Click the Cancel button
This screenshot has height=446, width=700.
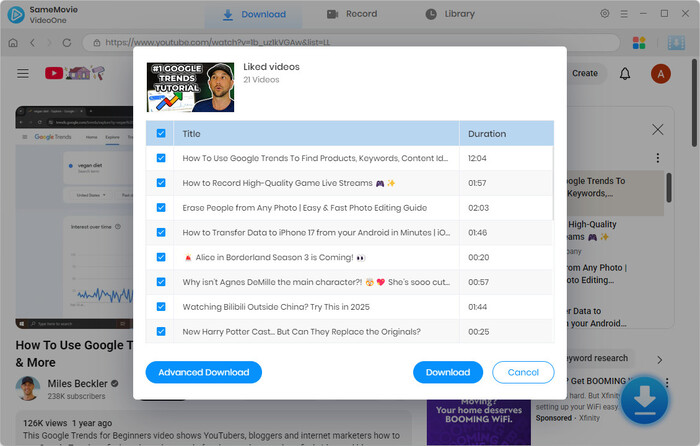click(523, 372)
